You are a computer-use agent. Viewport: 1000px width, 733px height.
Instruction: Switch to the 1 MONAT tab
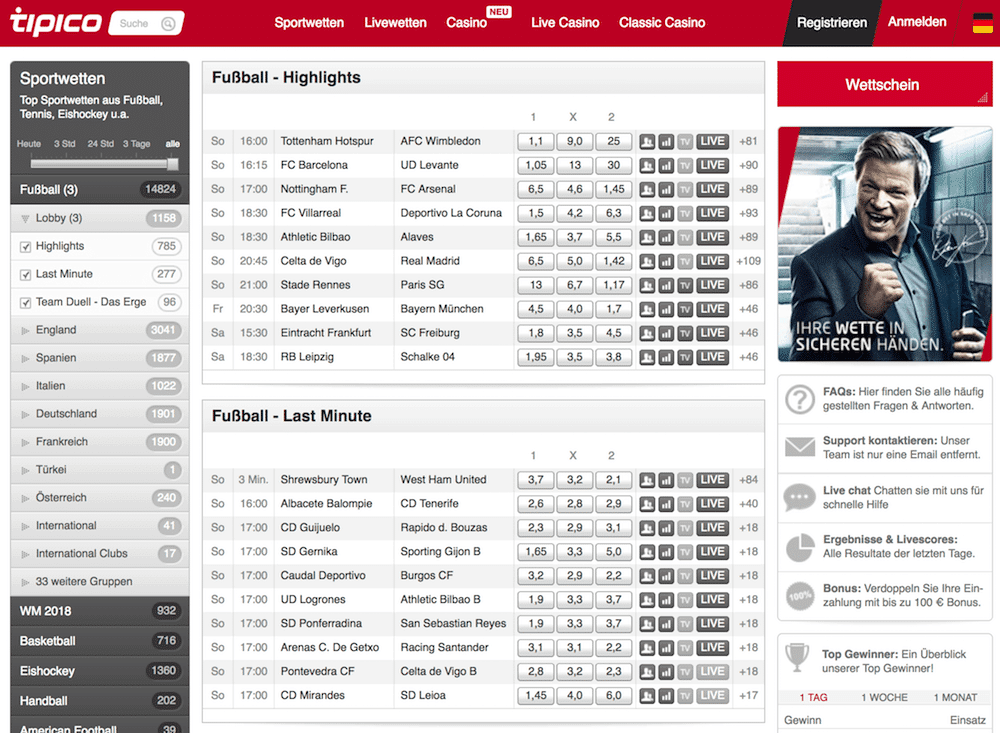(x=955, y=697)
